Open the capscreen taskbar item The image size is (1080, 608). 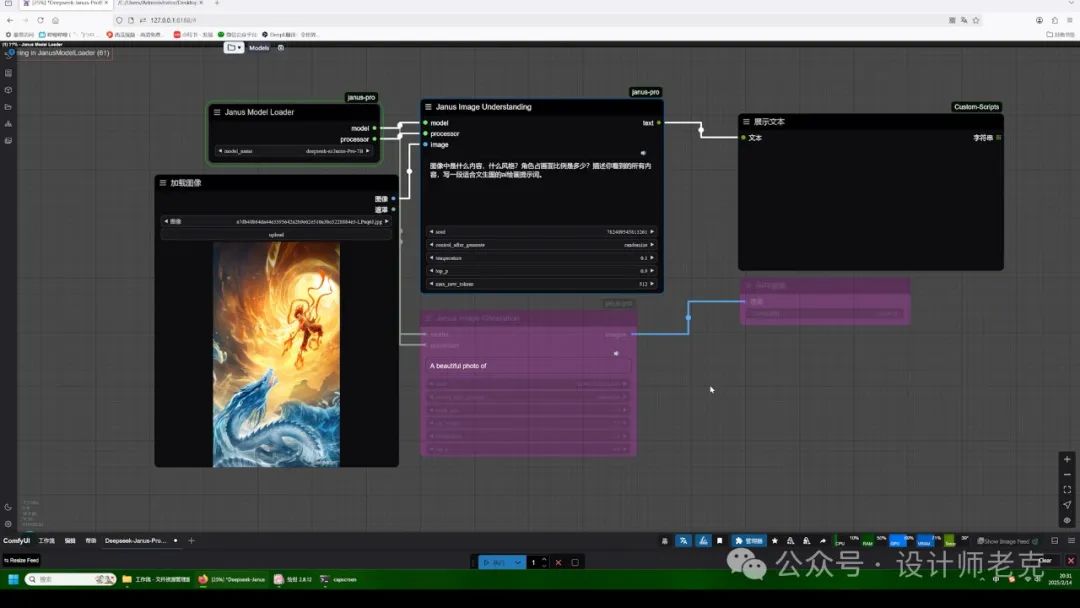coord(339,580)
